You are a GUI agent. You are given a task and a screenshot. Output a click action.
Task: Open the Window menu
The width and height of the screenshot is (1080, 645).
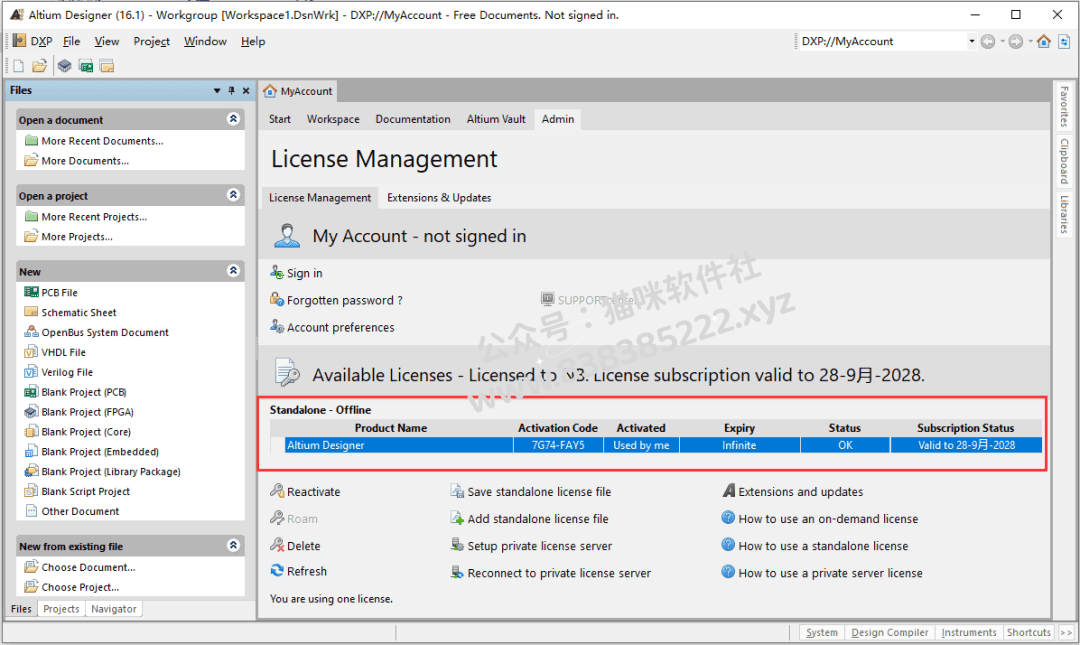(x=205, y=41)
